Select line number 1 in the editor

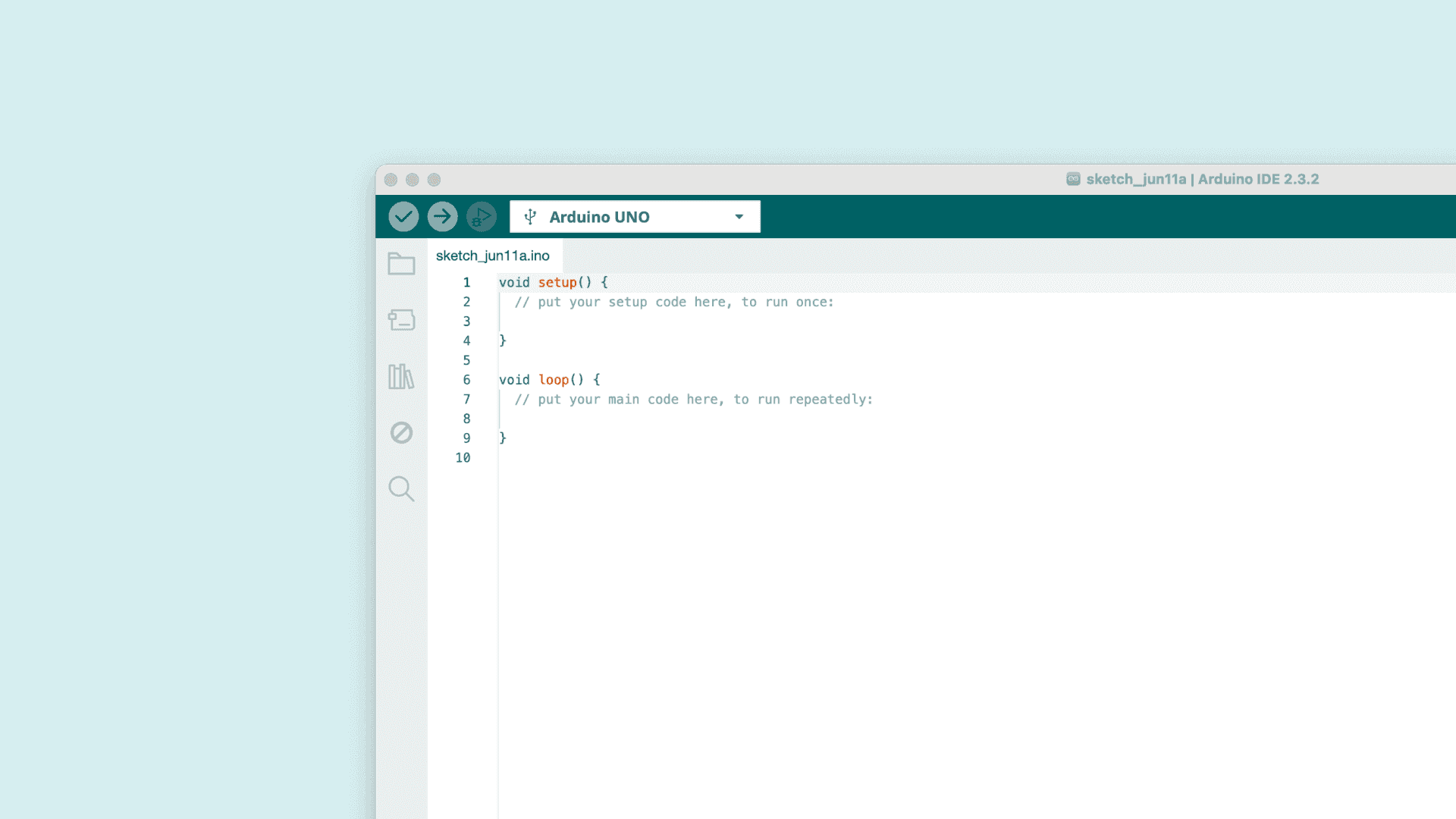(466, 282)
